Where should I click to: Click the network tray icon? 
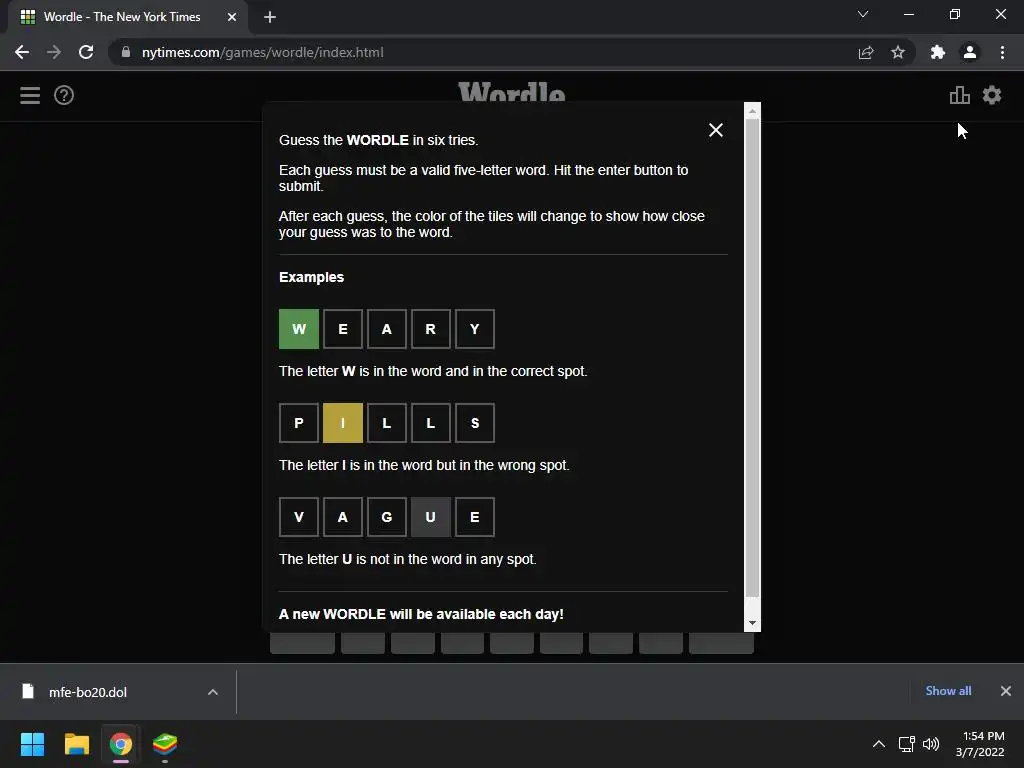point(906,744)
